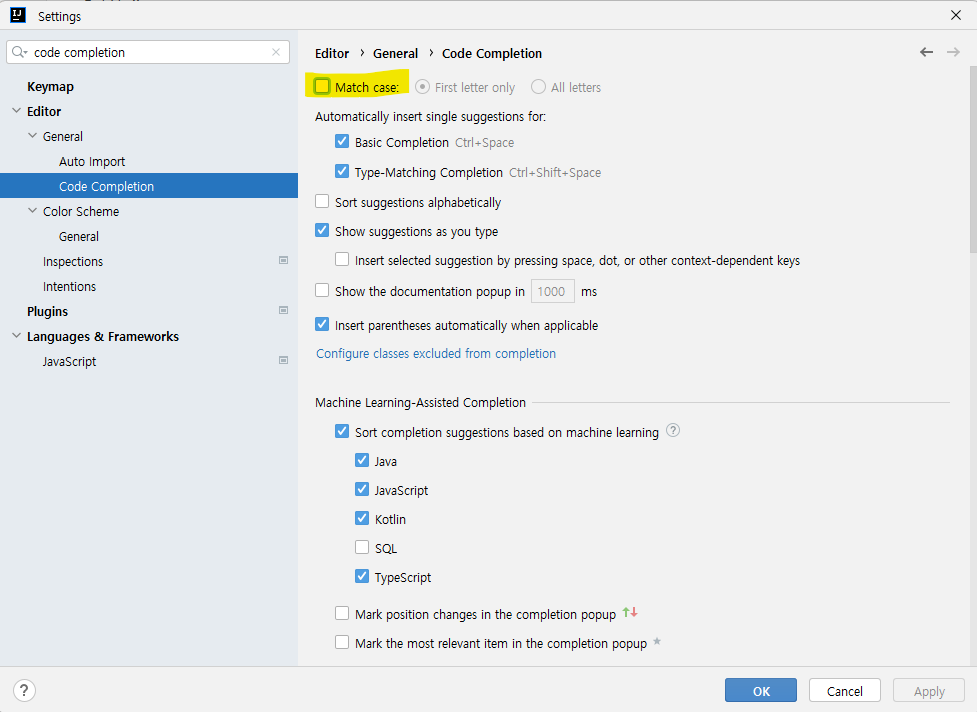Enable the SQL machine learning option
This screenshot has width=977, height=712.
click(362, 547)
